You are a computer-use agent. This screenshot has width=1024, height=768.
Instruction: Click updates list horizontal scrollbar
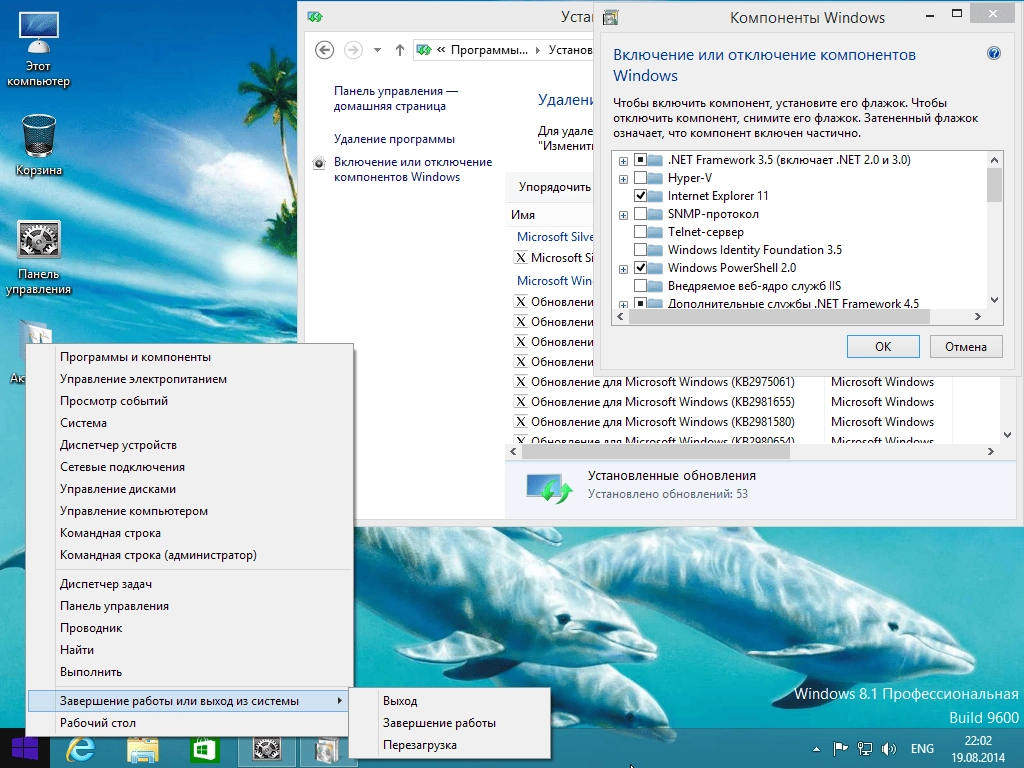tap(656, 451)
